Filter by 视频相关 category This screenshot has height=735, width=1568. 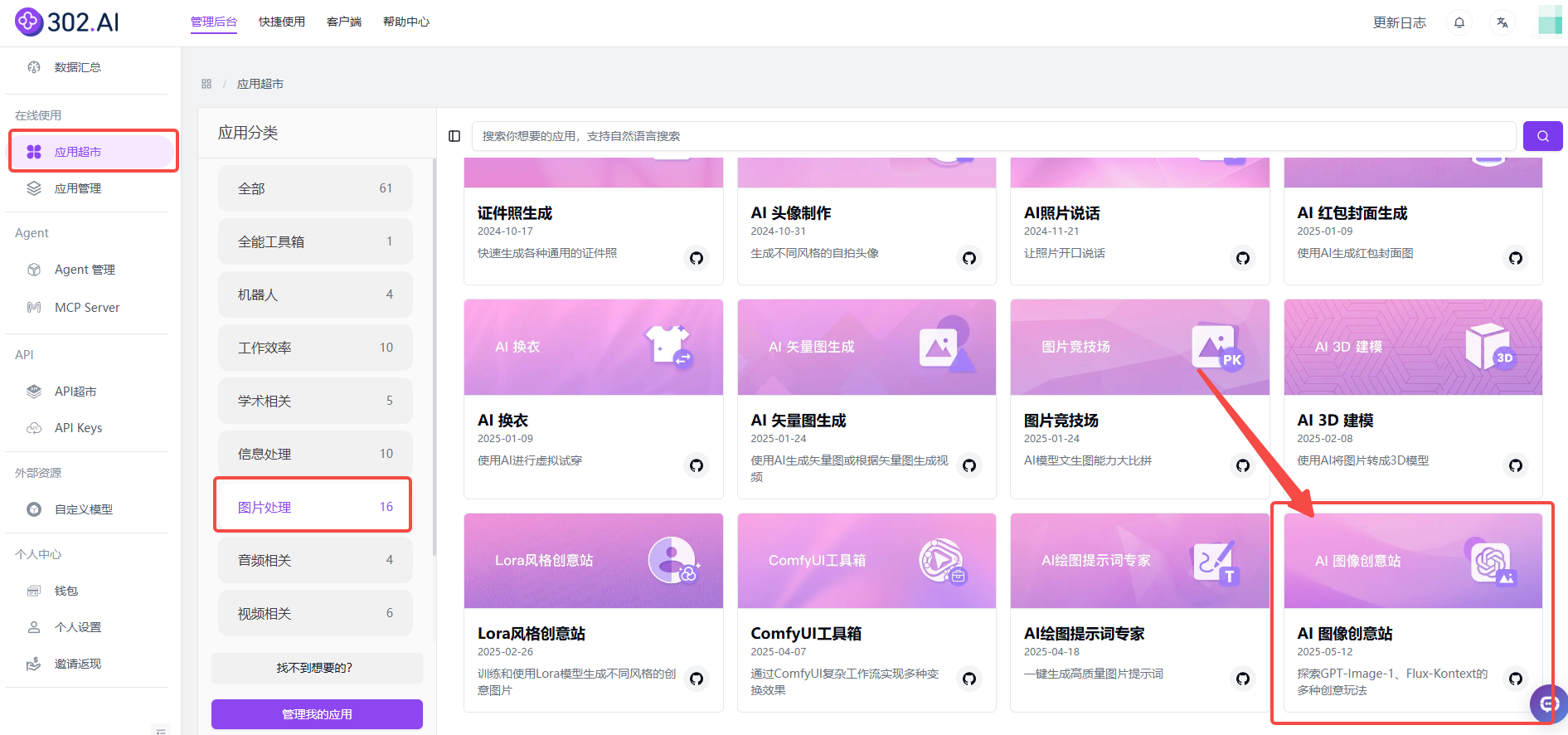pyautogui.click(x=315, y=613)
